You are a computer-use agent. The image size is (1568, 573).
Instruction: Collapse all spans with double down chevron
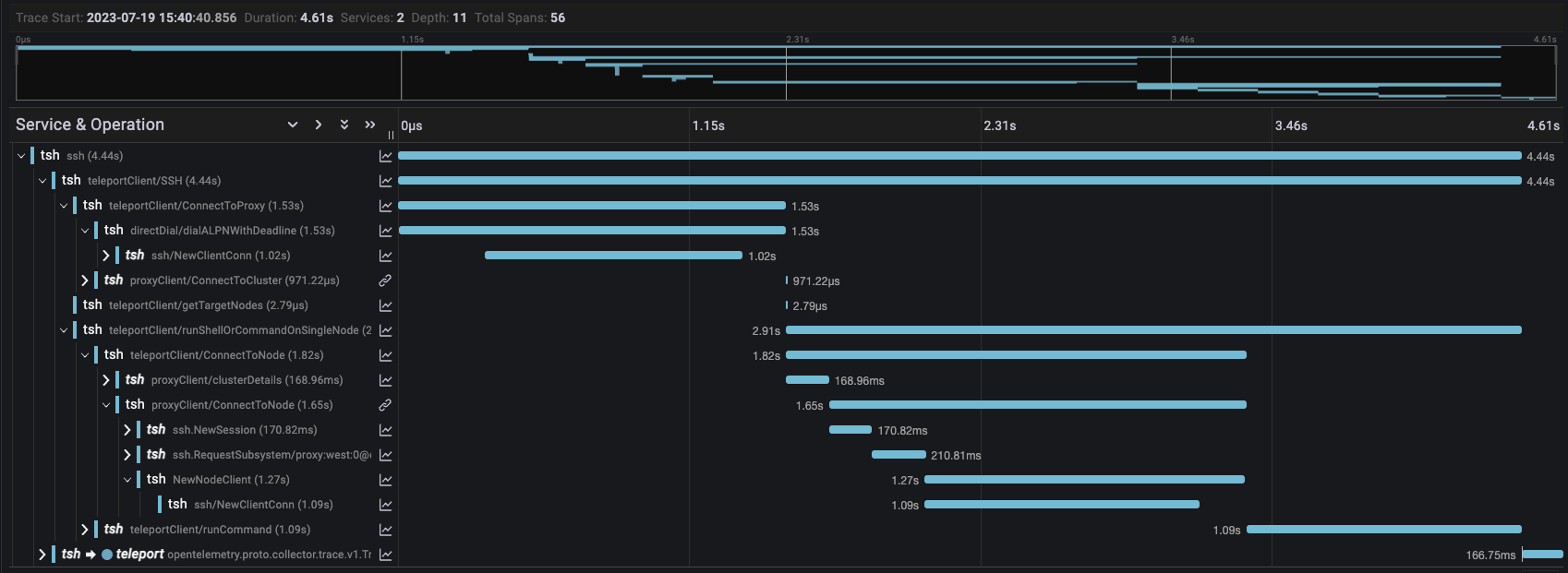click(344, 125)
